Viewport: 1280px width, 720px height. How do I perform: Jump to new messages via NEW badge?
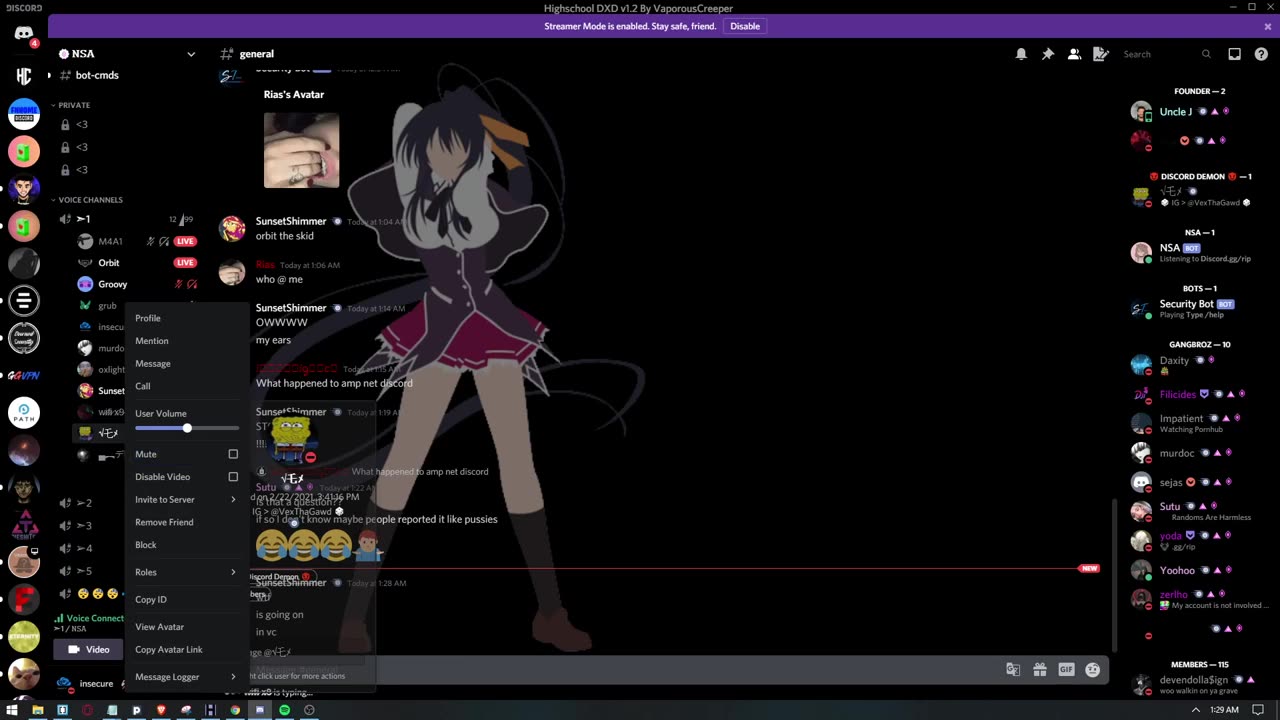(1089, 568)
